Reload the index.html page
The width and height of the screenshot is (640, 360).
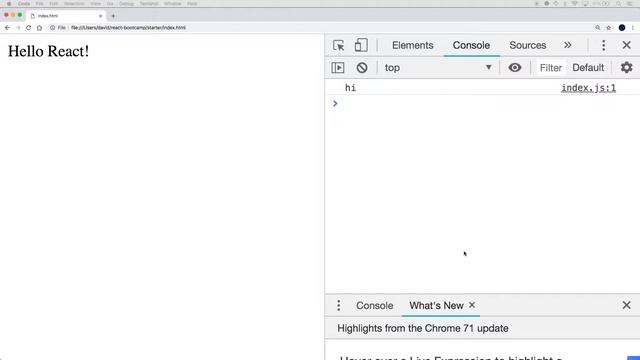(29, 28)
